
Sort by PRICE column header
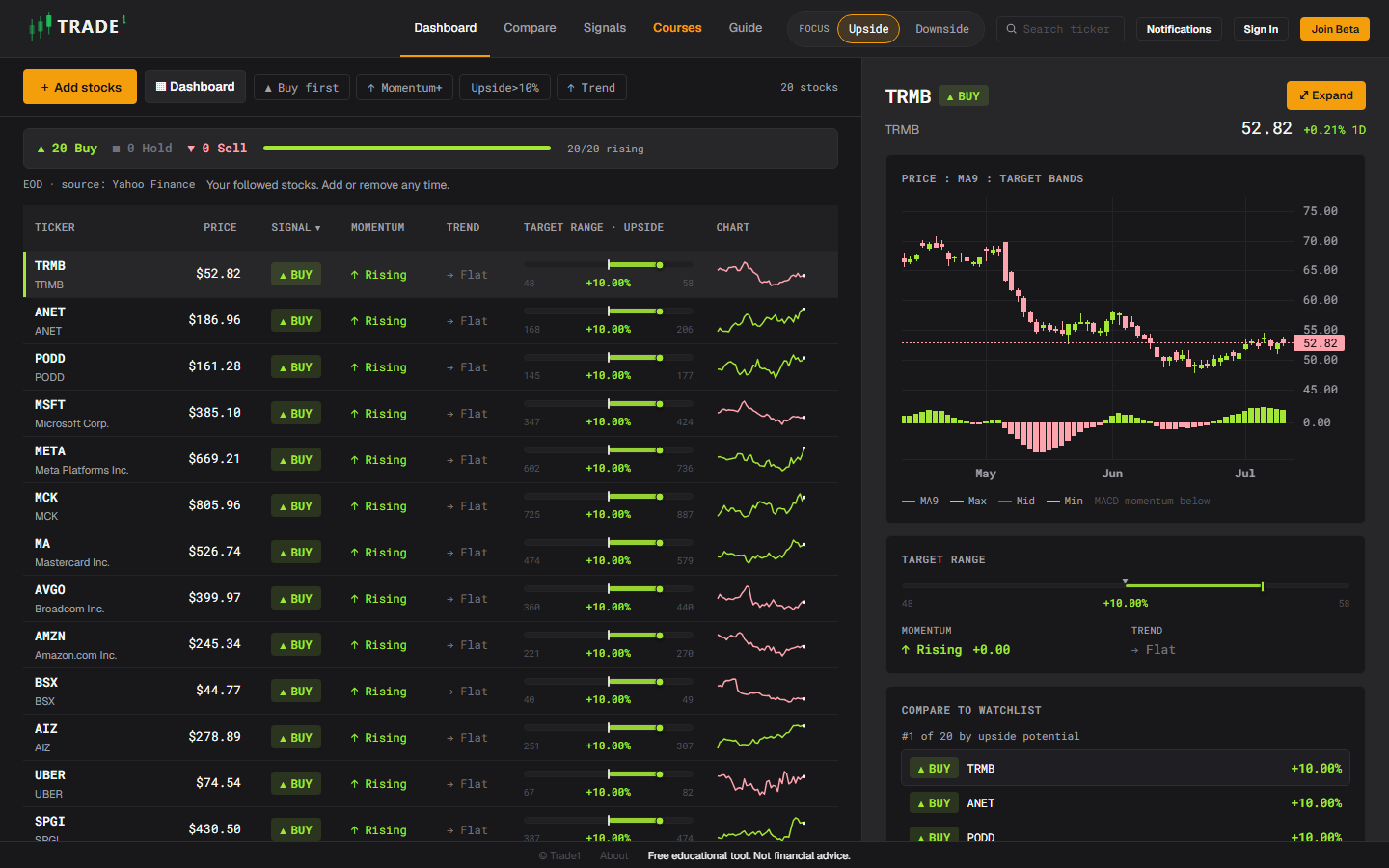[x=220, y=228]
